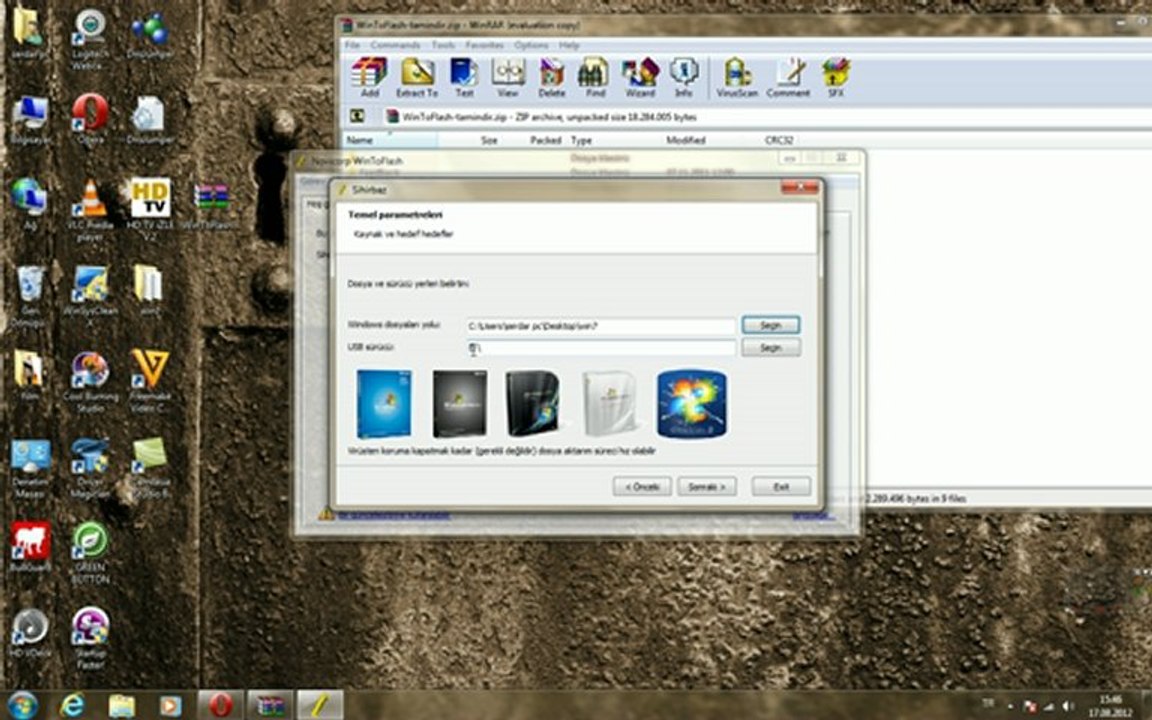
Task: Open the Tools menu in WinRAR
Action: click(443, 45)
